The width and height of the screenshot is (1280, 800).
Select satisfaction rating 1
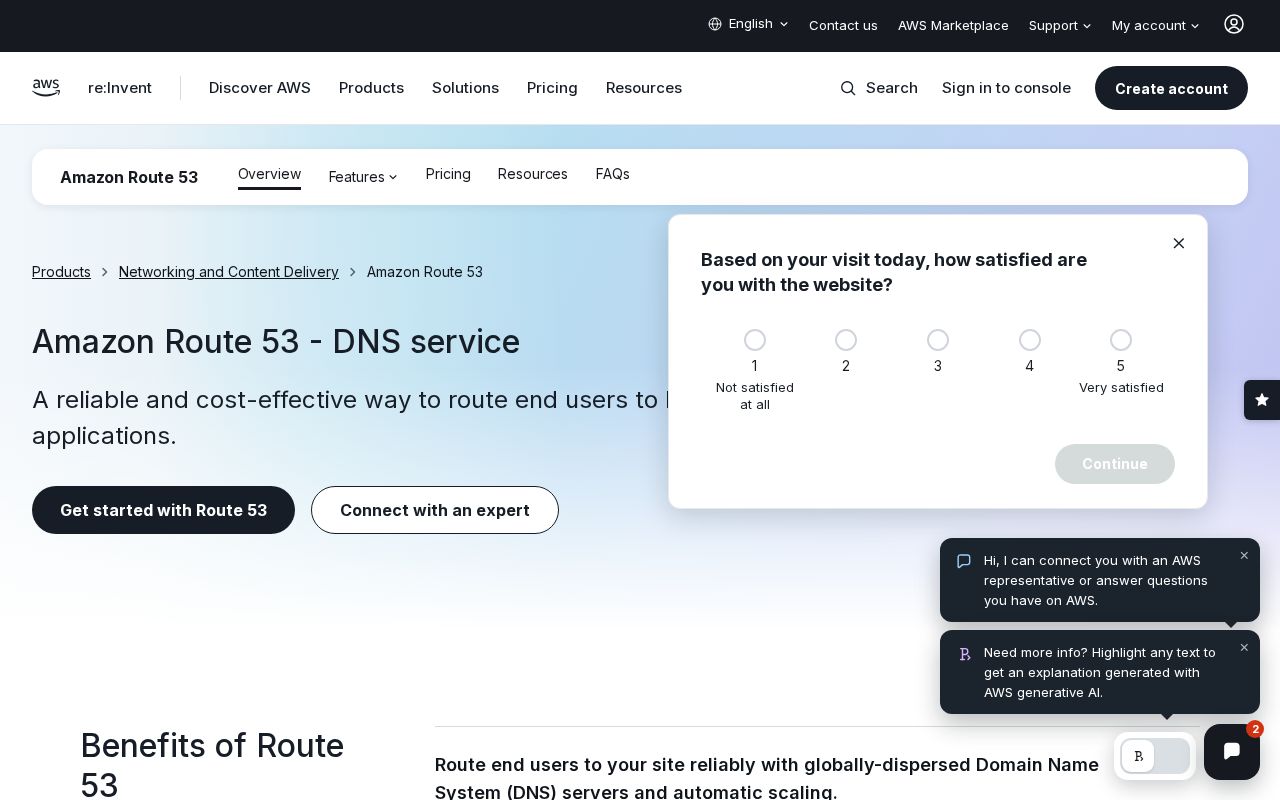pos(755,340)
